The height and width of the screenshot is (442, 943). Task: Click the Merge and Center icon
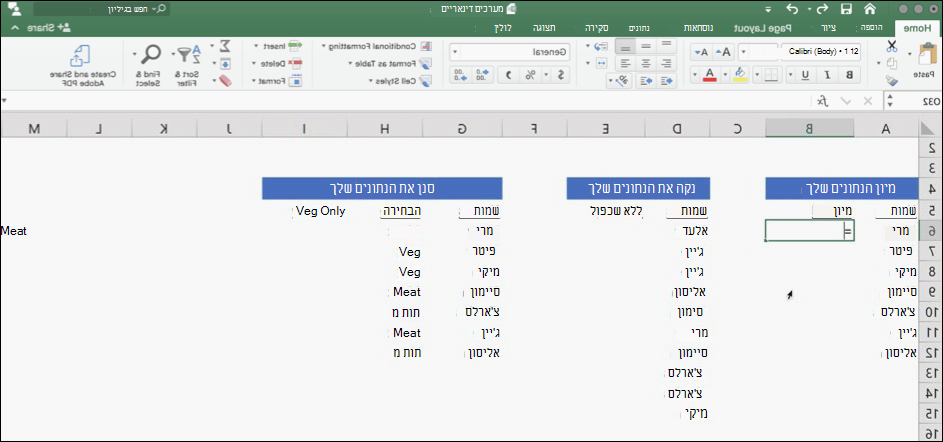pyautogui.click(x=601, y=63)
